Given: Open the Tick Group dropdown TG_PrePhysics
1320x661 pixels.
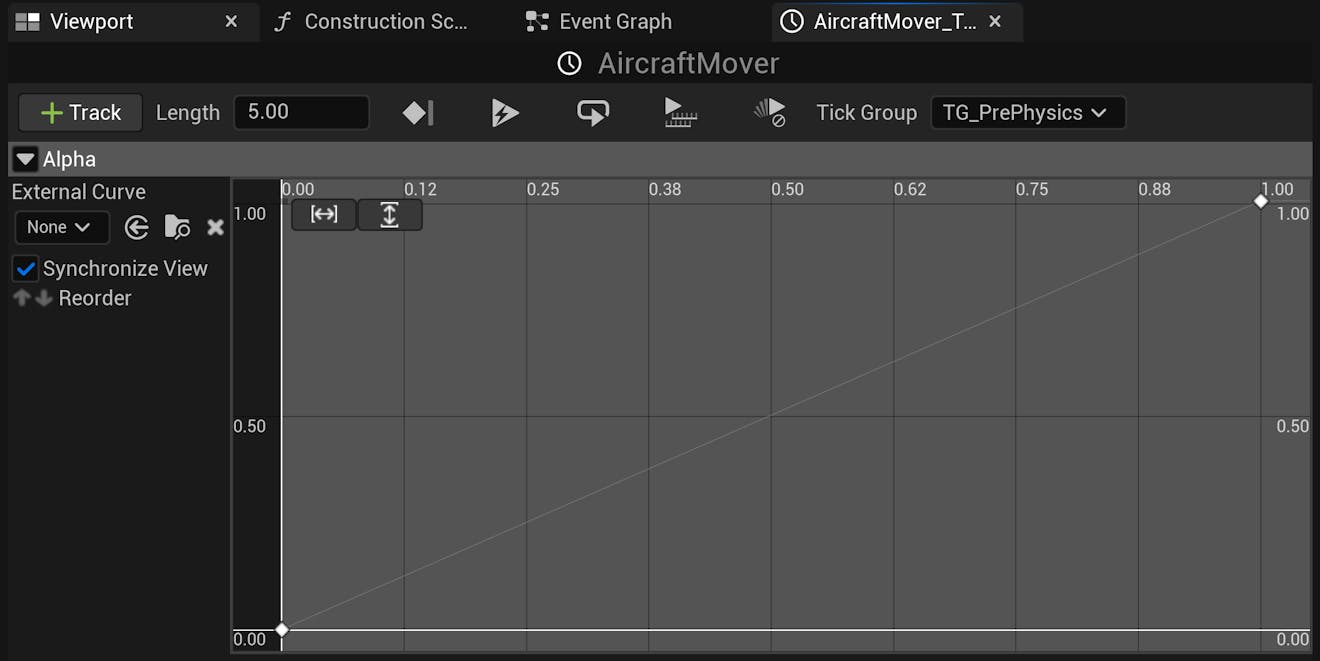Looking at the screenshot, I should (1027, 113).
